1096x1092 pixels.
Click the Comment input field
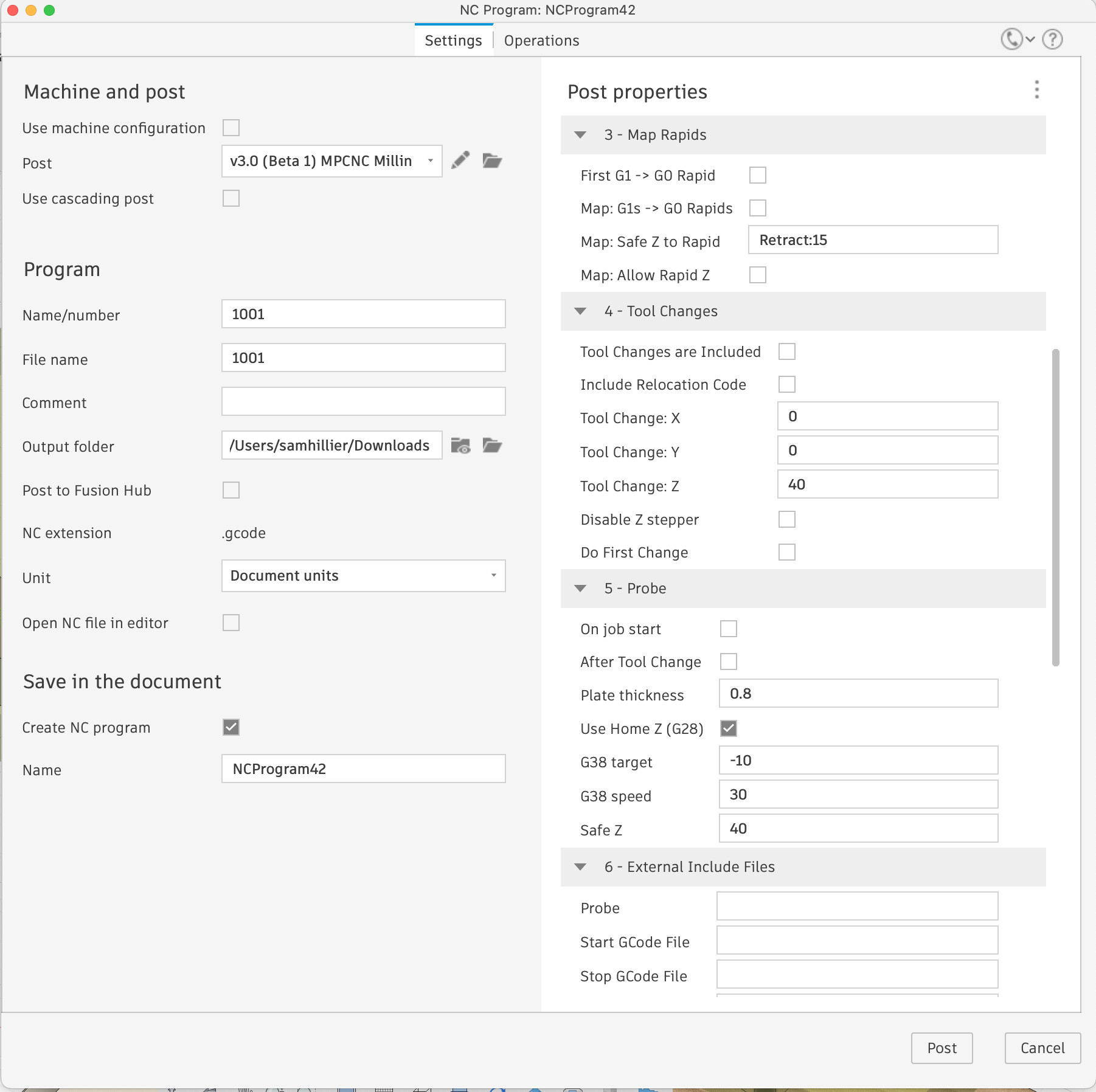point(363,402)
